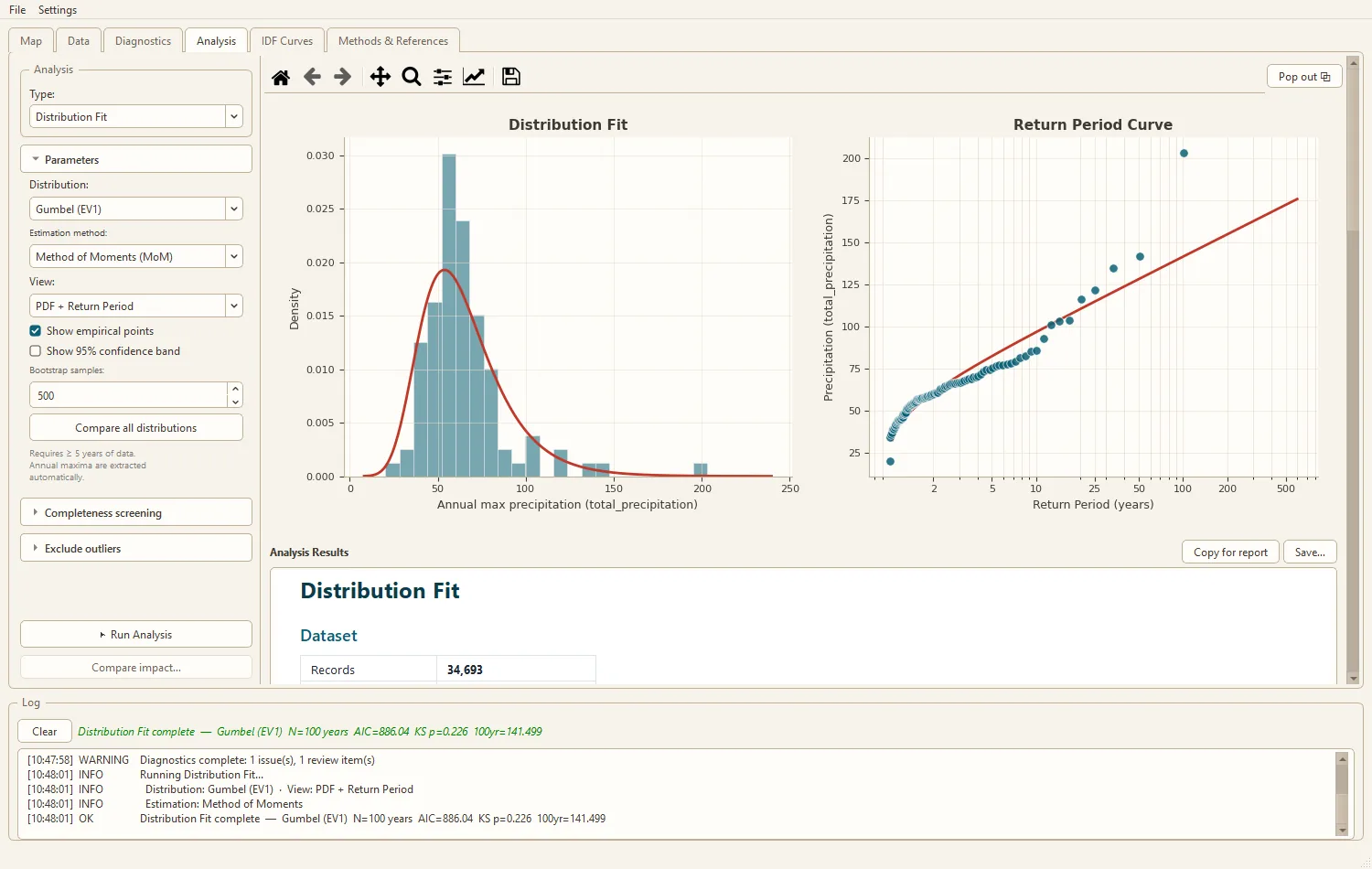The image size is (1372, 869).
Task: Go back to previous plot view
Action: [312, 77]
